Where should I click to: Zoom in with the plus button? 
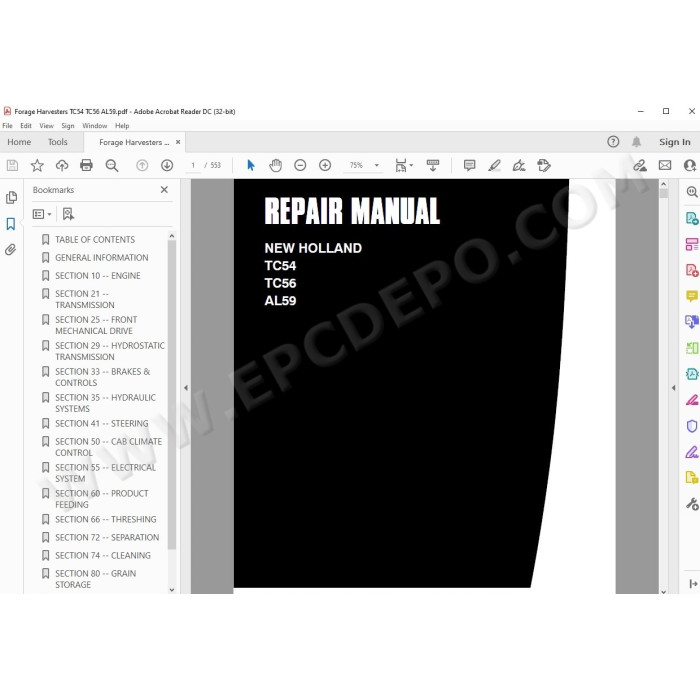pos(325,166)
